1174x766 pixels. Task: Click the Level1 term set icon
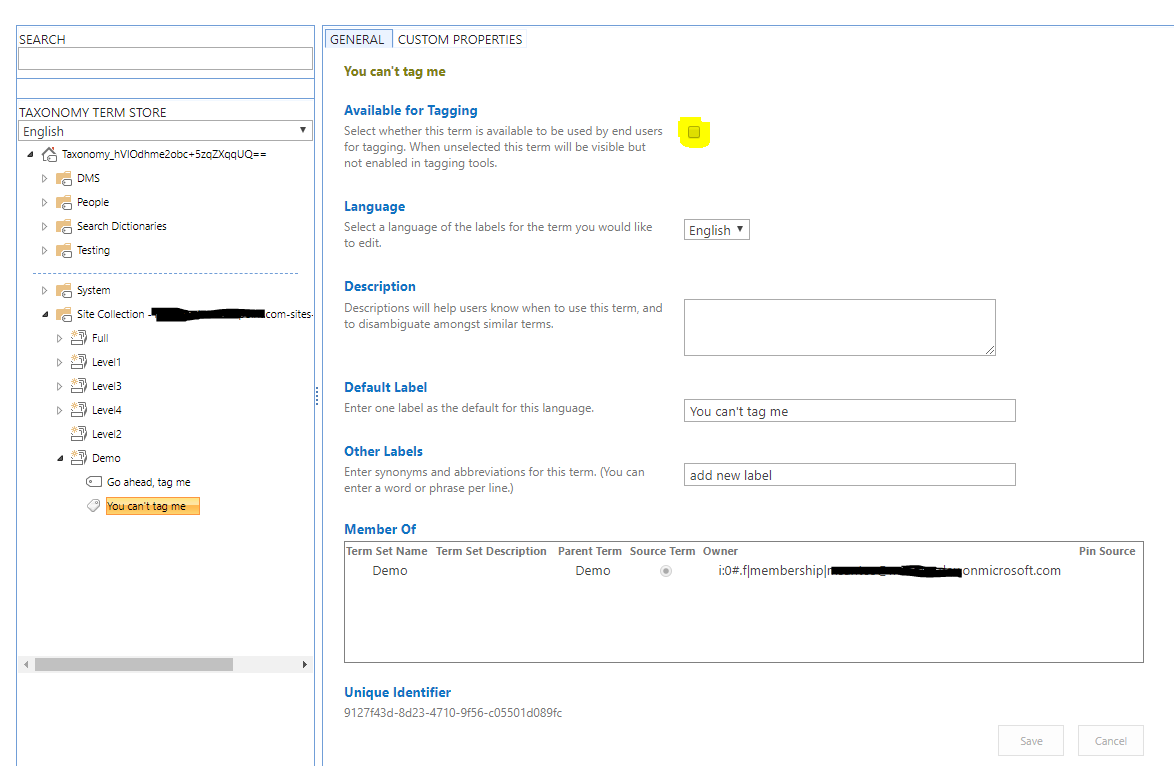click(79, 362)
